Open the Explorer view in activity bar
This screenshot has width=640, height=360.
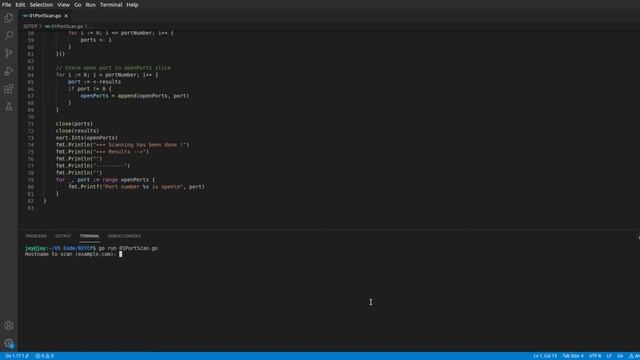pyautogui.click(x=9, y=18)
